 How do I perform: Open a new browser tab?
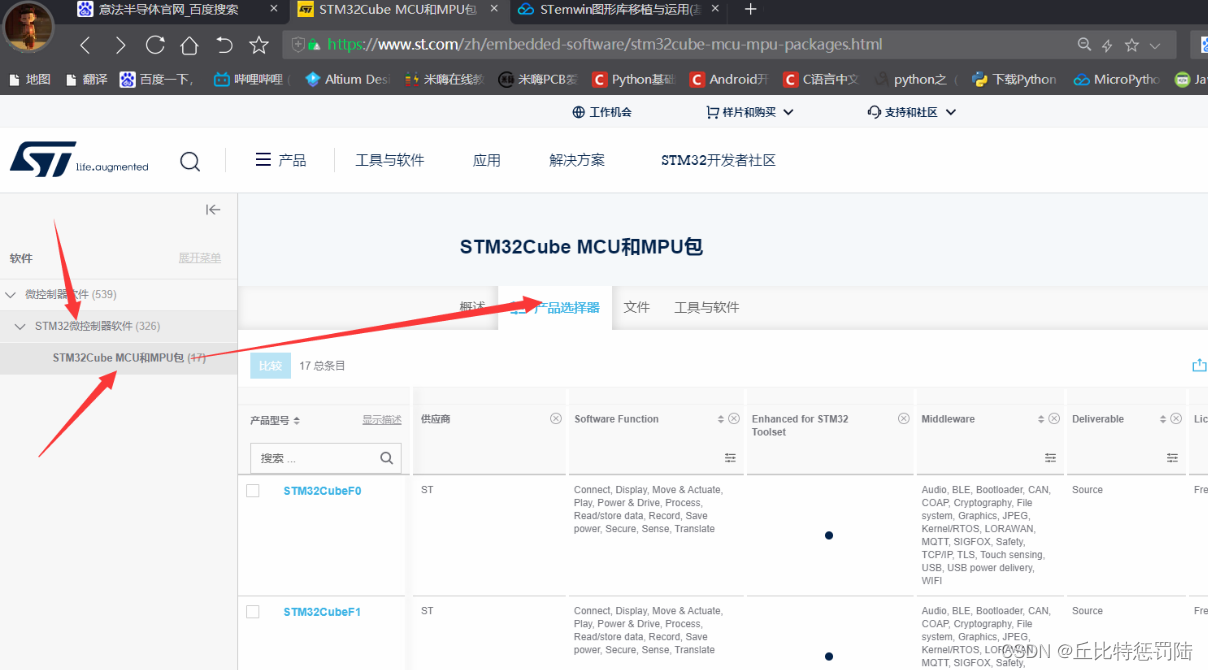point(751,10)
